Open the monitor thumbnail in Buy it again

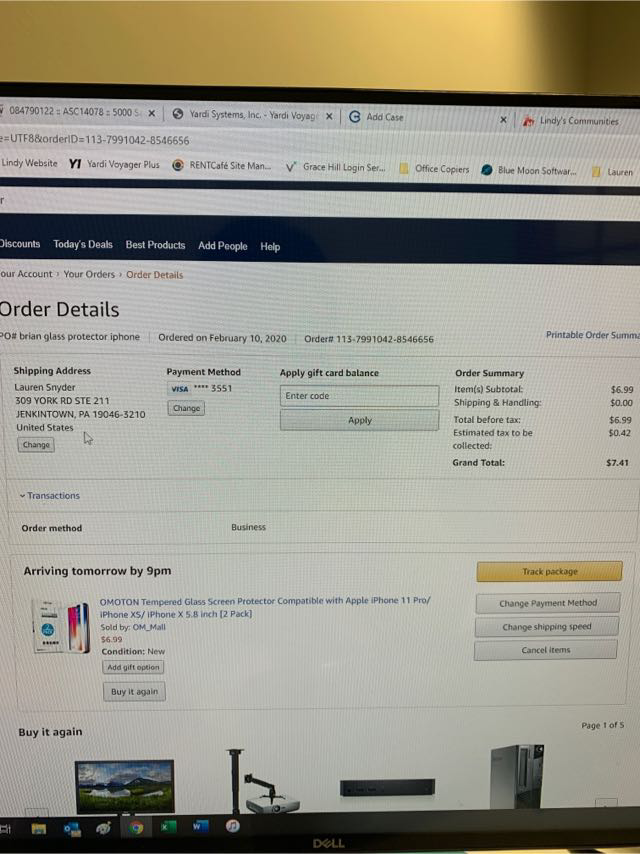pyautogui.click(x=125, y=786)
